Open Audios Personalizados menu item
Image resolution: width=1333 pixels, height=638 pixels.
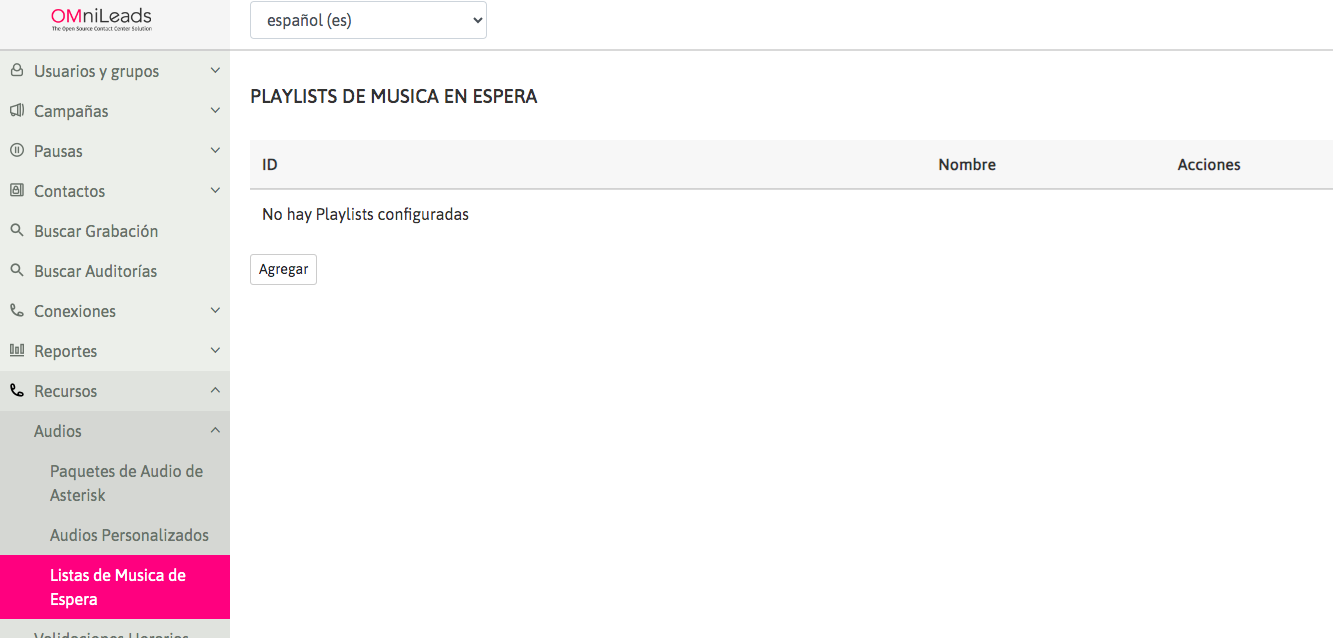pyautogui.click(x=129, y=535)
